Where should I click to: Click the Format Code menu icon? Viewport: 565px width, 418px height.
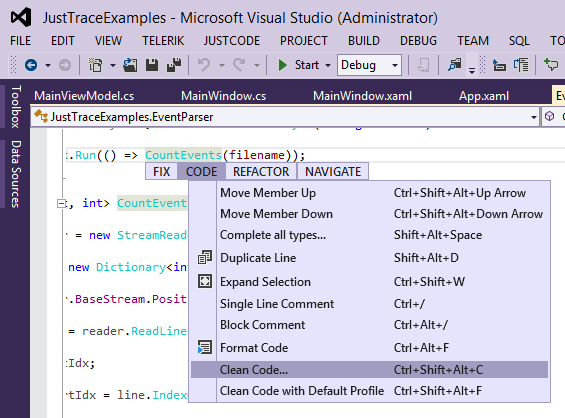(205, 348)
